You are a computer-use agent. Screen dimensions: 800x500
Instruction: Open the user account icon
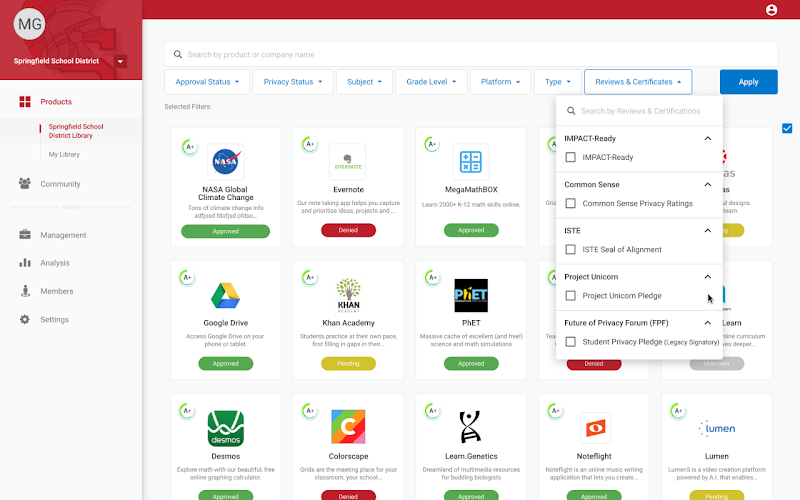pyautogui.click(x=771, y=10)
